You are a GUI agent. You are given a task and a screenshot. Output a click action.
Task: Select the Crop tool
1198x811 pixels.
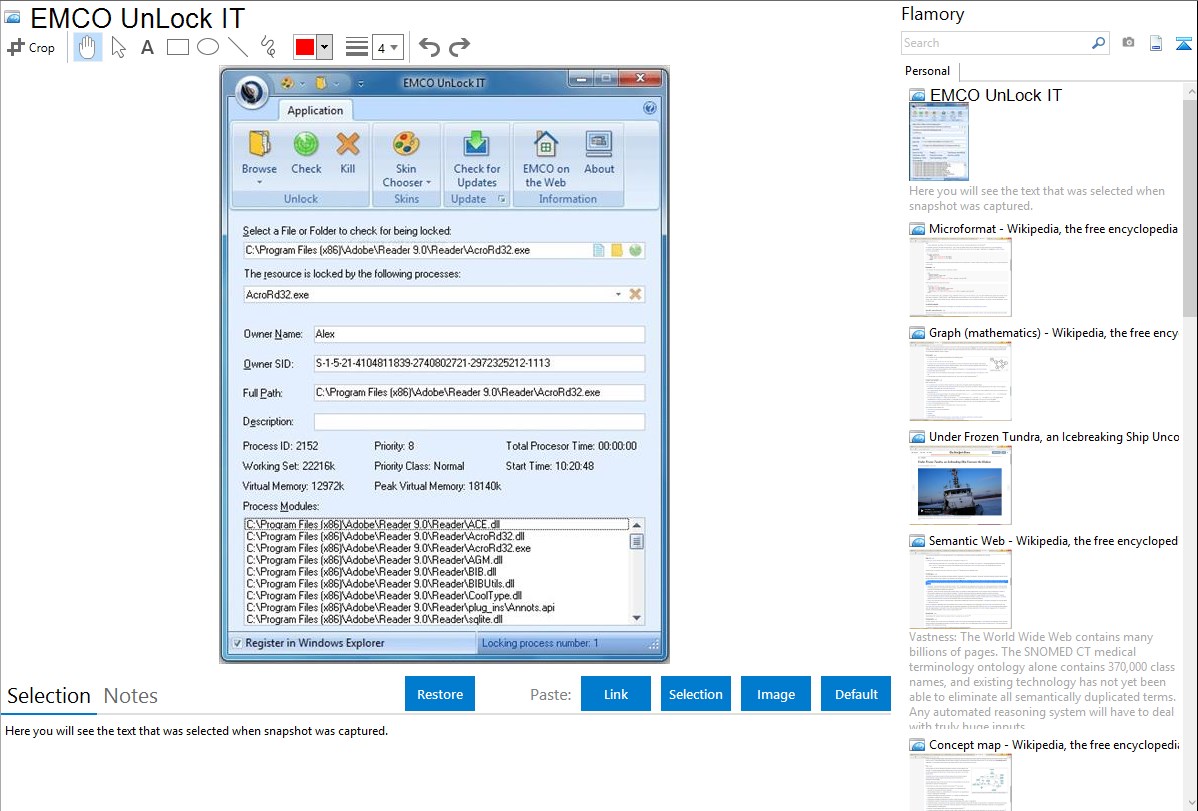[x=31, y=47]
